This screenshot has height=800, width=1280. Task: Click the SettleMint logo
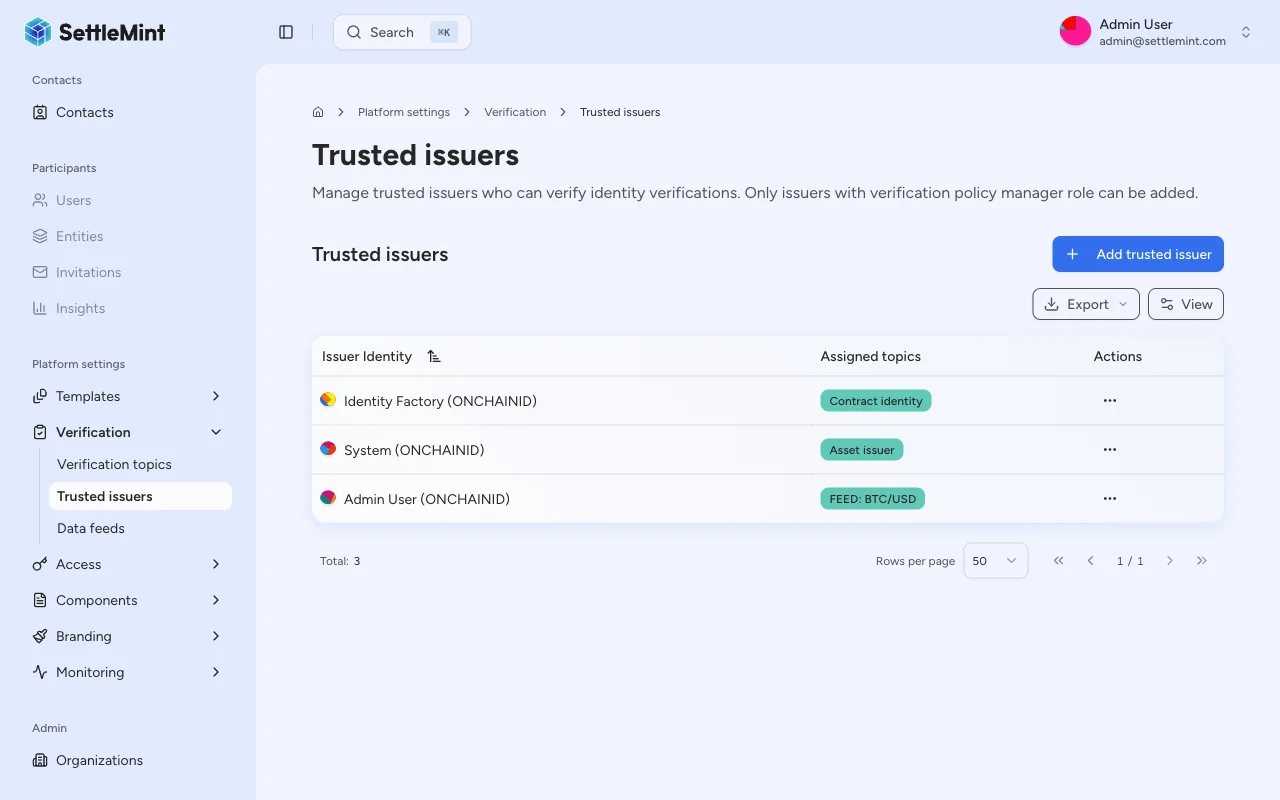(x=95, y=32)
